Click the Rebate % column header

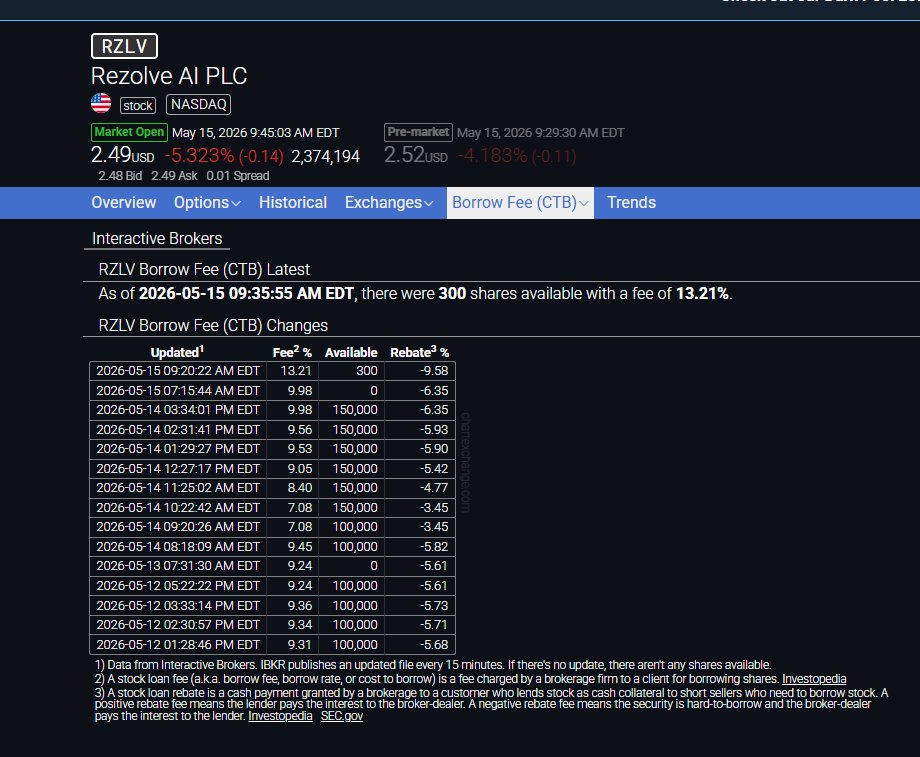pos(420,352)
